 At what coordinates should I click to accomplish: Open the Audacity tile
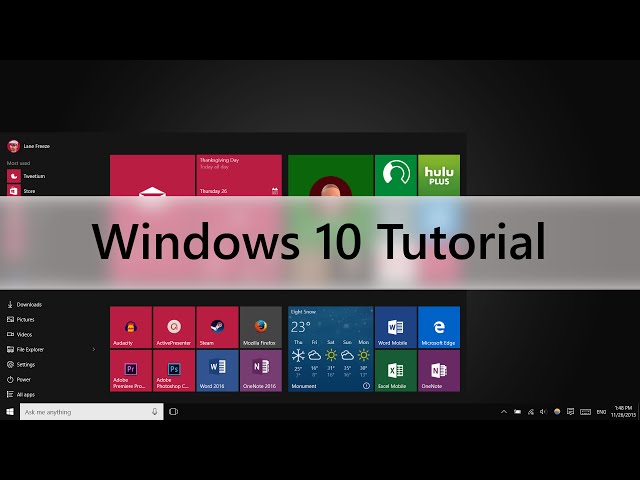(131, 327)
